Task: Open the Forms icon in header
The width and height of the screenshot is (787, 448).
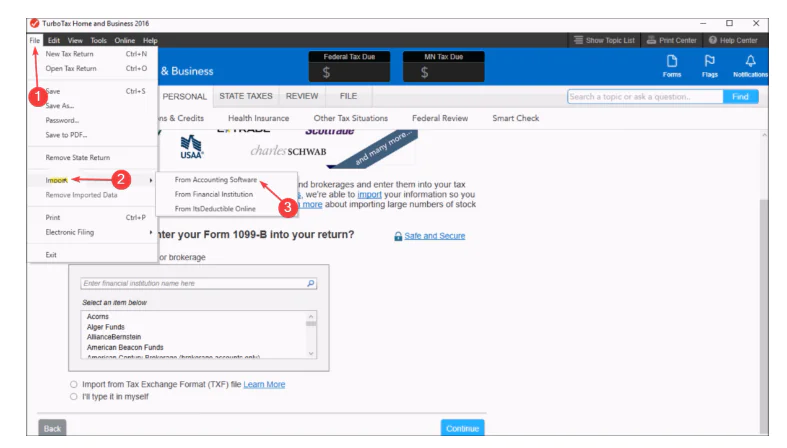Action: (x=672, y=66)
